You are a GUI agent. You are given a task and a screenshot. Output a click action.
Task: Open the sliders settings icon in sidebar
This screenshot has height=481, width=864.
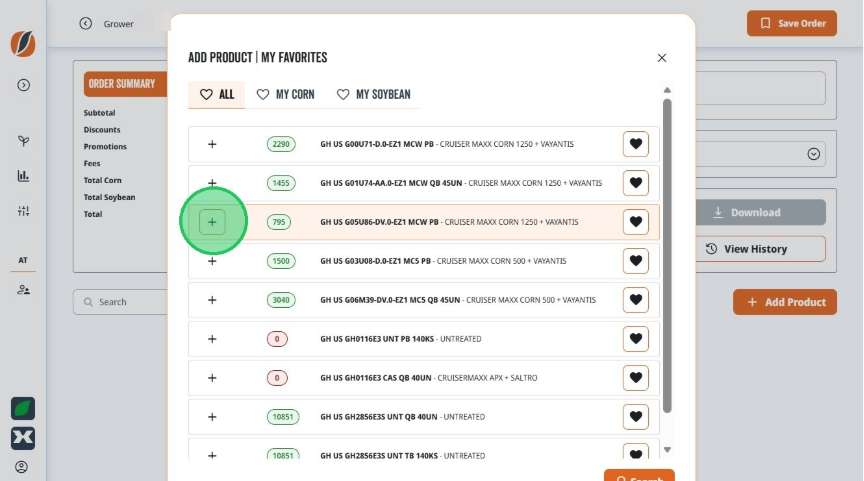click(x=23, y=211)
